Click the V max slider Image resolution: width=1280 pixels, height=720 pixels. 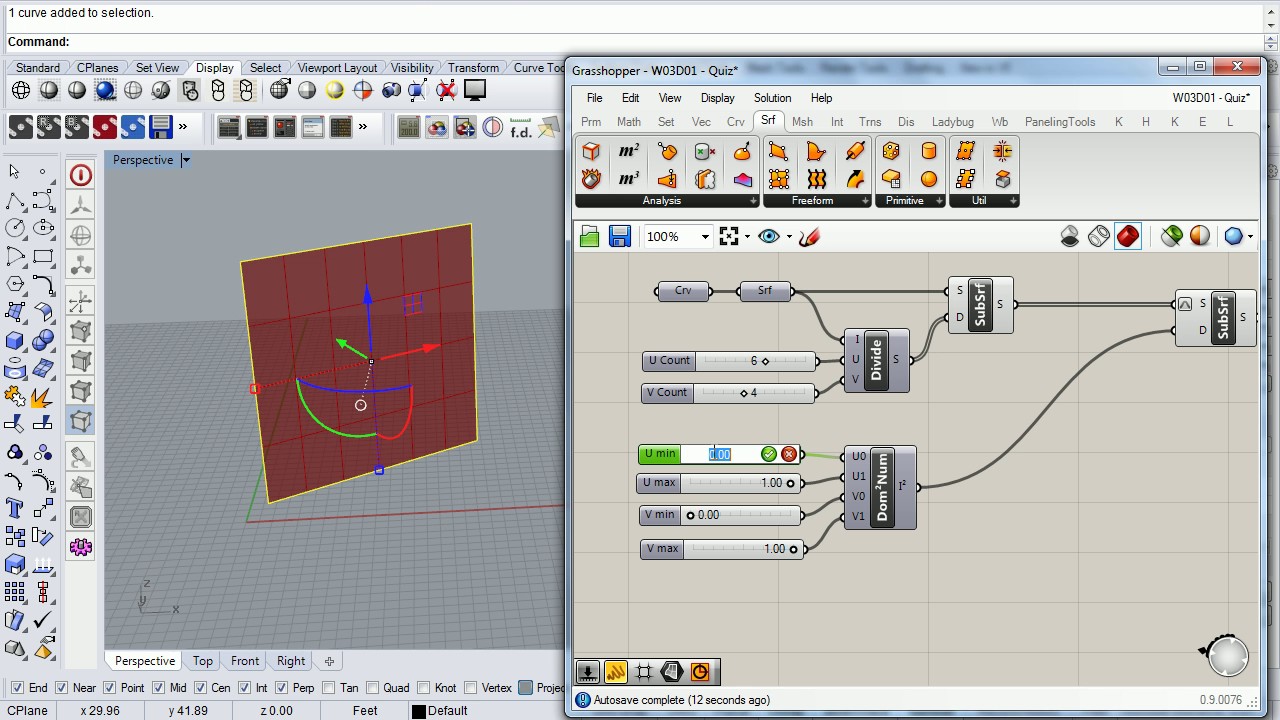tap(722, 549)
